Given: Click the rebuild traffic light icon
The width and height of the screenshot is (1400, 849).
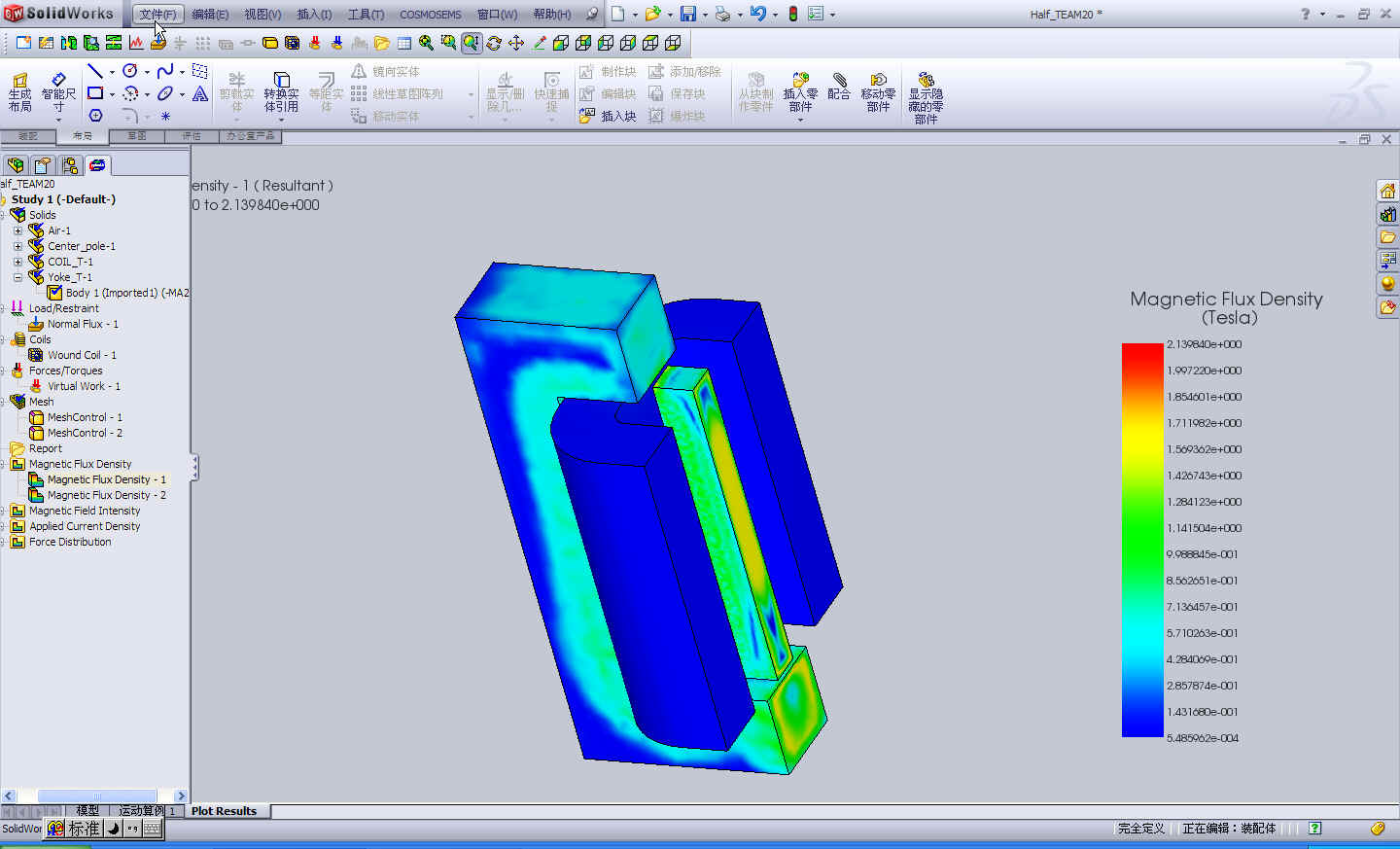Looking at the screenshot, I should pos(793,14).
